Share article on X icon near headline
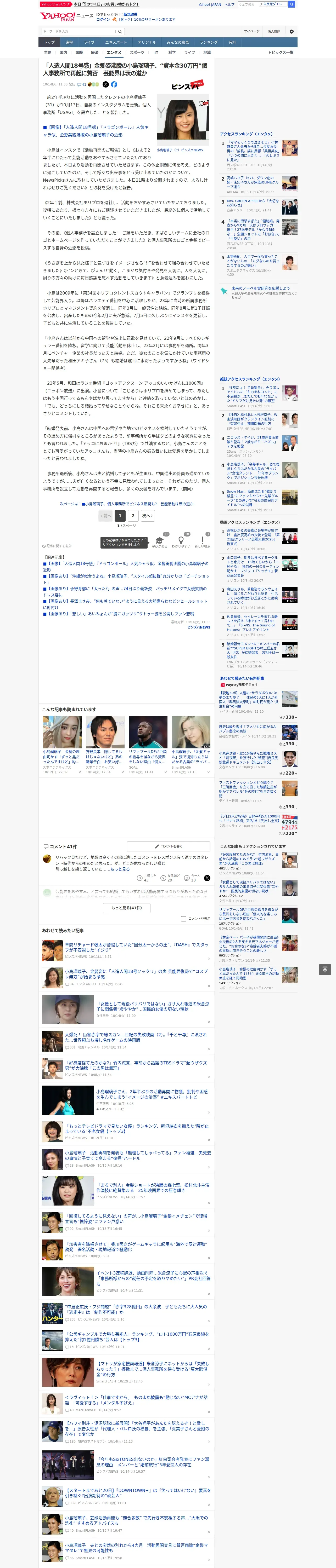This screenshot has width=336, height=1568. coord(105,85)
